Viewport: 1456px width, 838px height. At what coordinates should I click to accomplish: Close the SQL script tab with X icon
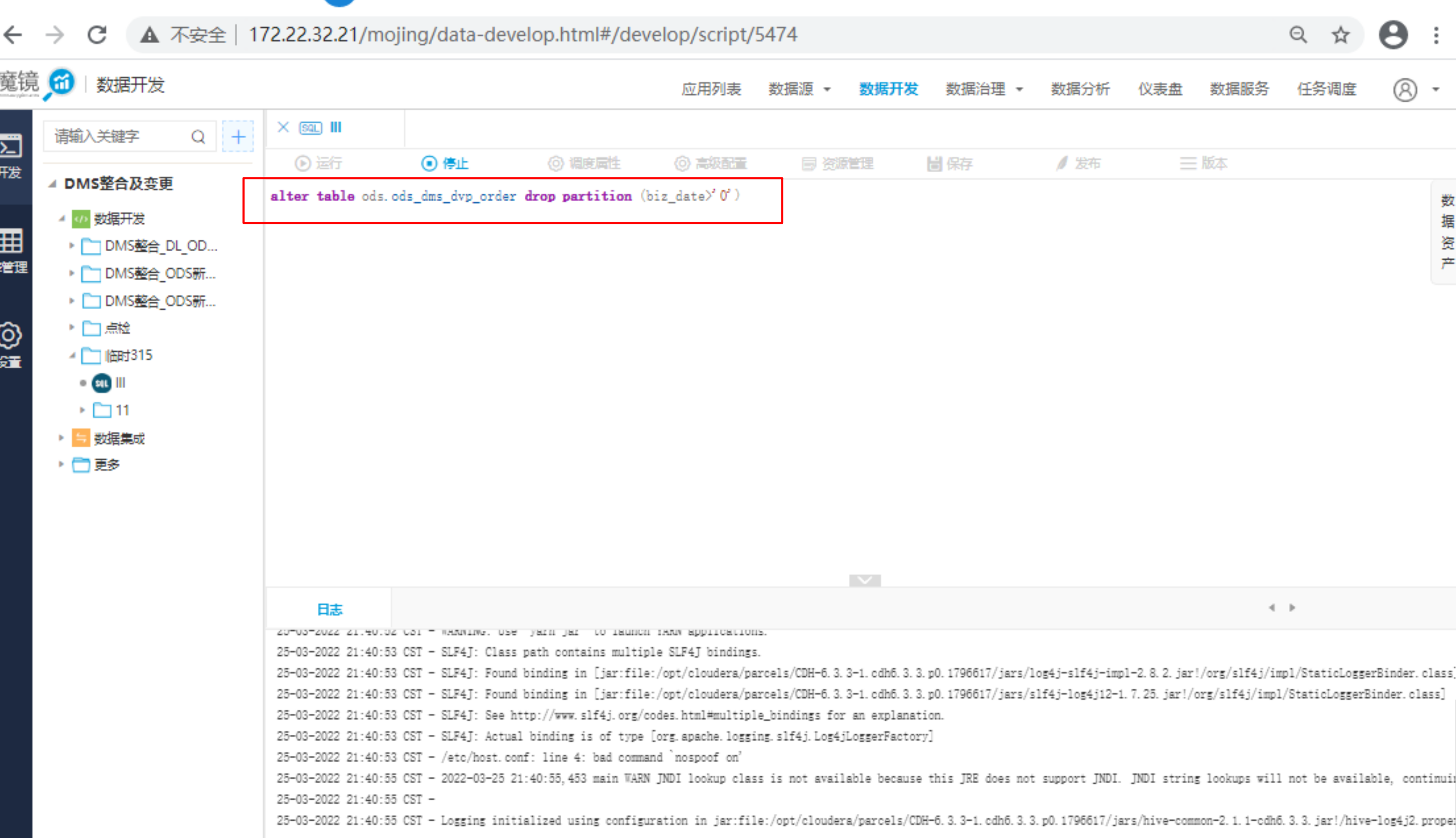[x=282, y=127]
